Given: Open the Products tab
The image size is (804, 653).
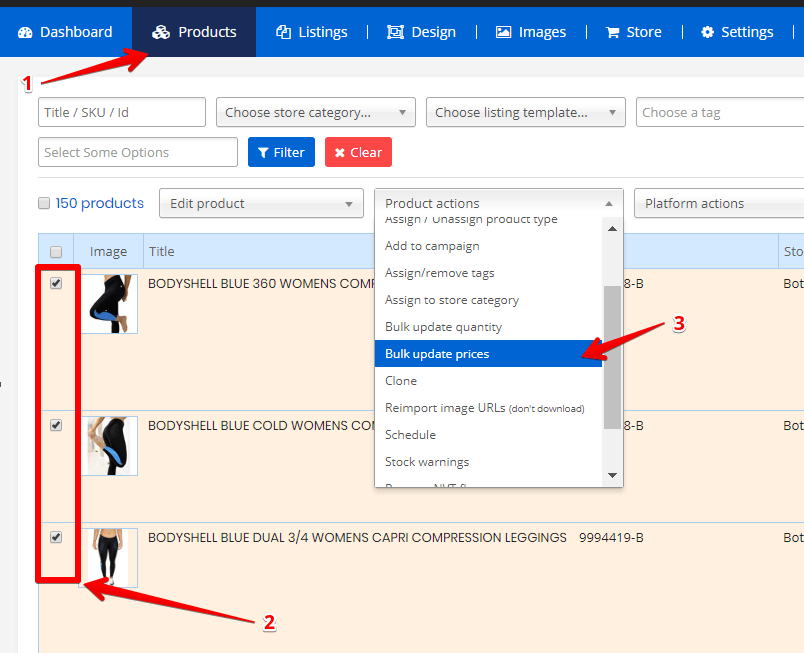Looking at the screenshot, I should pos(194,32).
